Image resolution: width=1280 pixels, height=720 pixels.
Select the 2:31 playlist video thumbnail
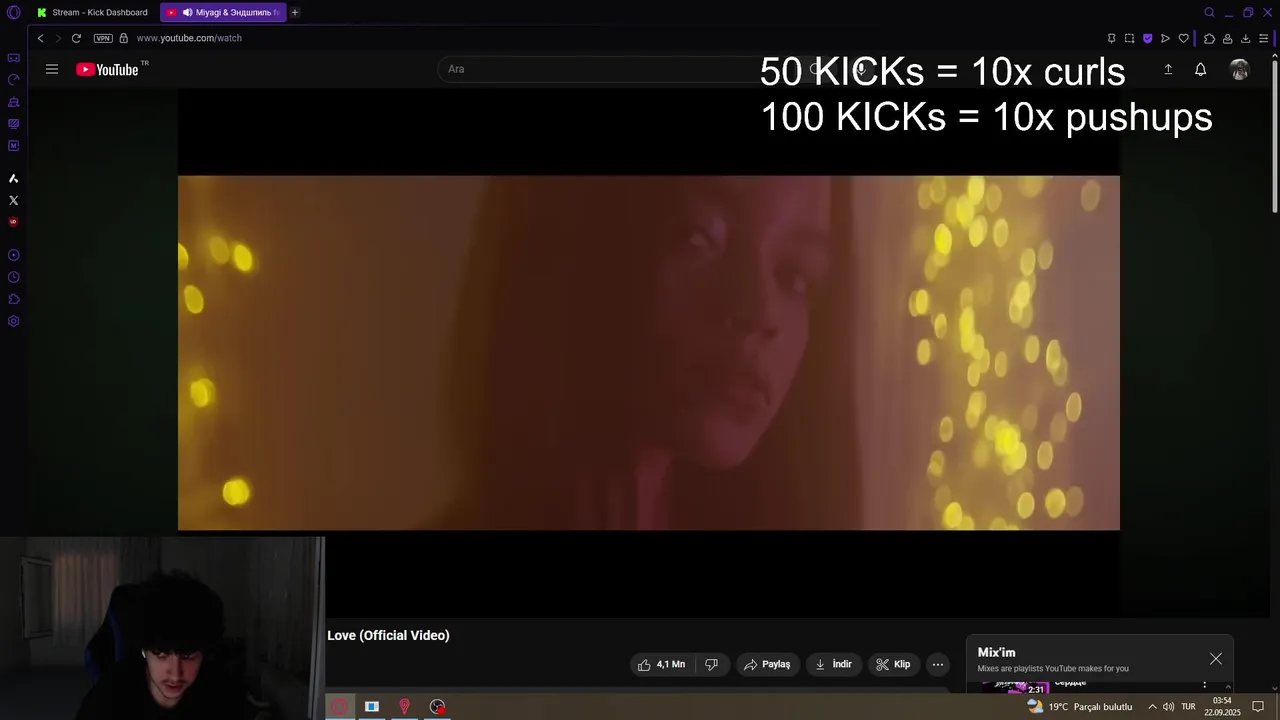1015,687
